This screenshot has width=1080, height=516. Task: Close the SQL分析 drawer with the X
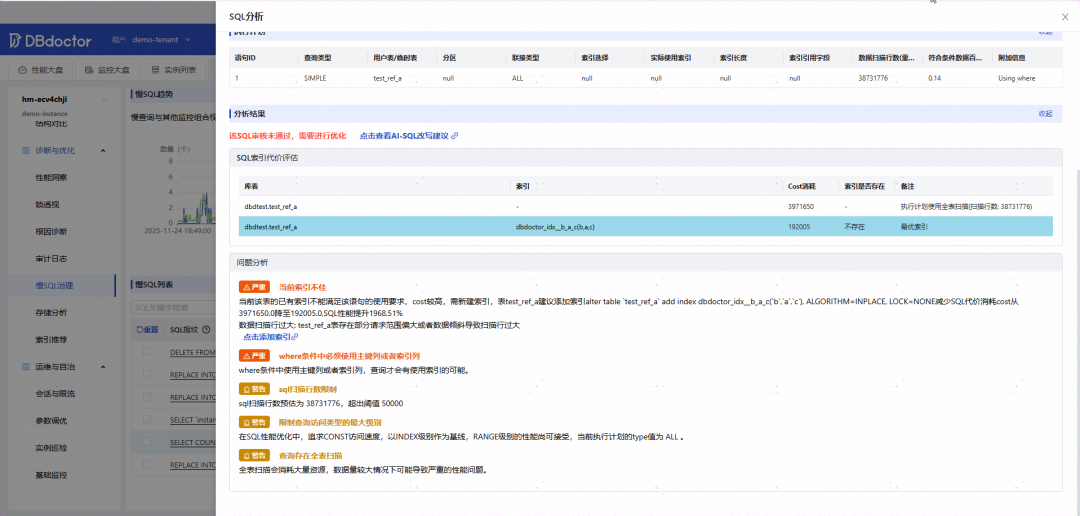[x=1066, y=17]
